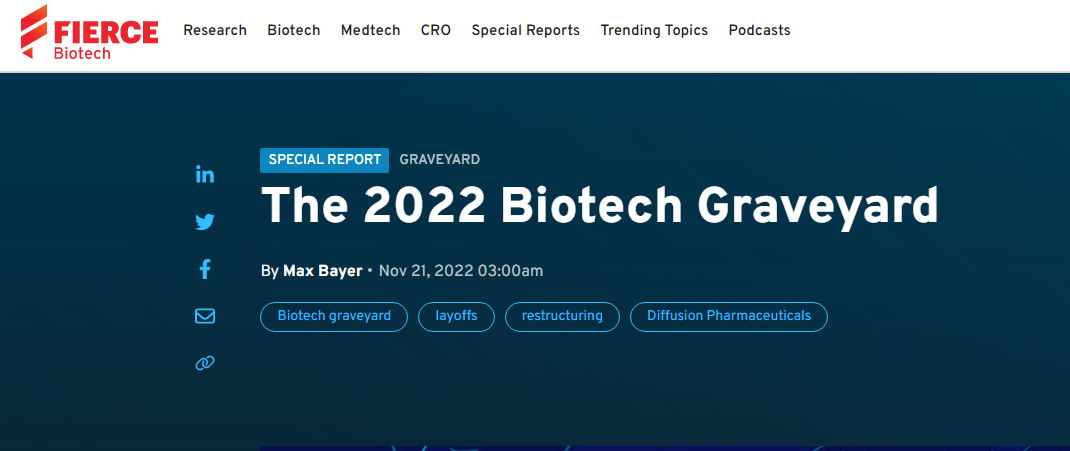
Task: Select CRO from the top navigation
Action: tap(436, 30)
